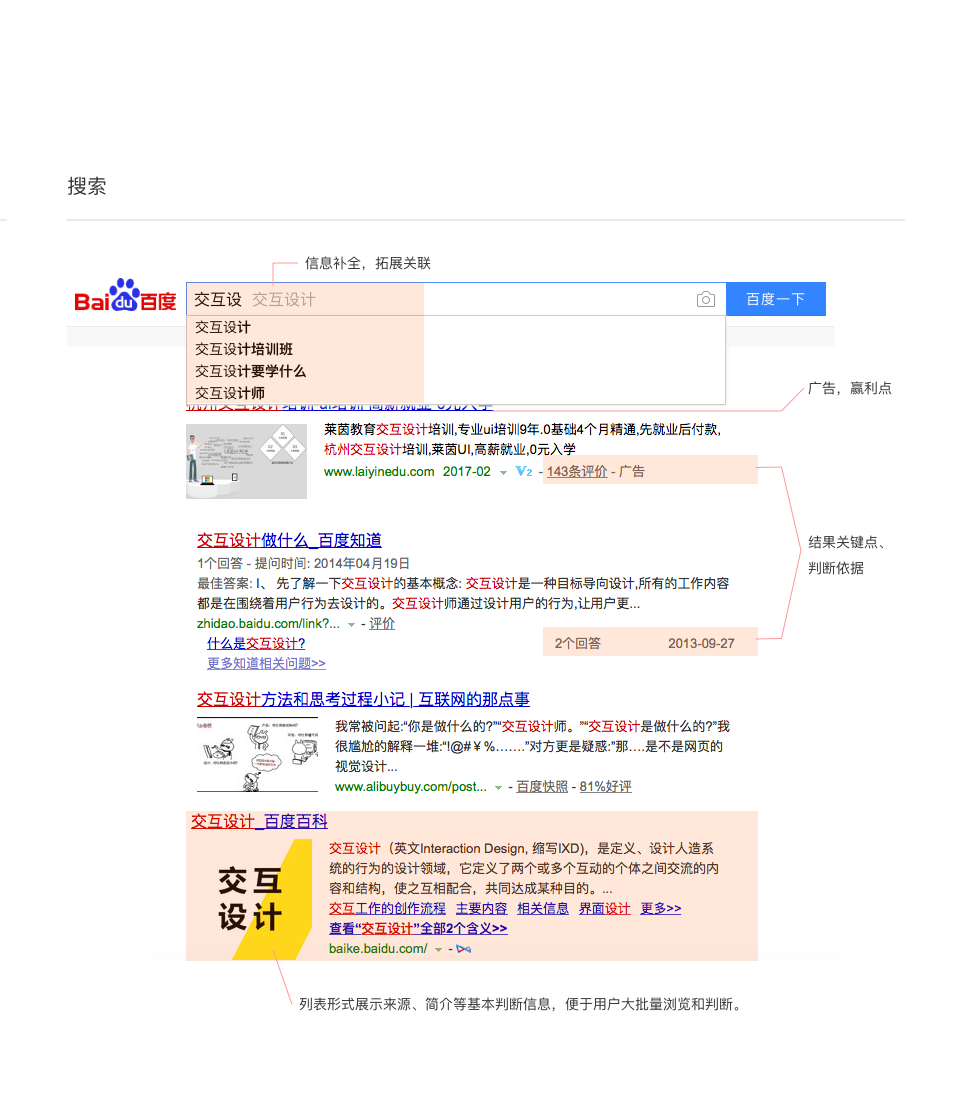The height and width of the screenshot is (1102, 960).
Task: Click the 81%好评 rating link
Action: [606, 786]
